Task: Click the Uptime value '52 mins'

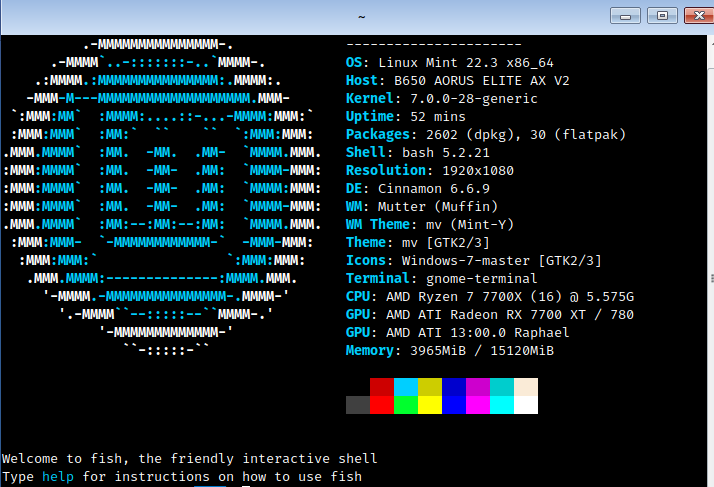Action: (438, 117)
